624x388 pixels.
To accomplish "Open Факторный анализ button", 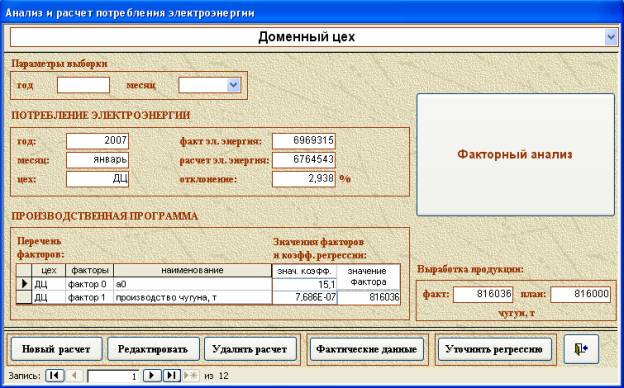I will pos(515,154).
